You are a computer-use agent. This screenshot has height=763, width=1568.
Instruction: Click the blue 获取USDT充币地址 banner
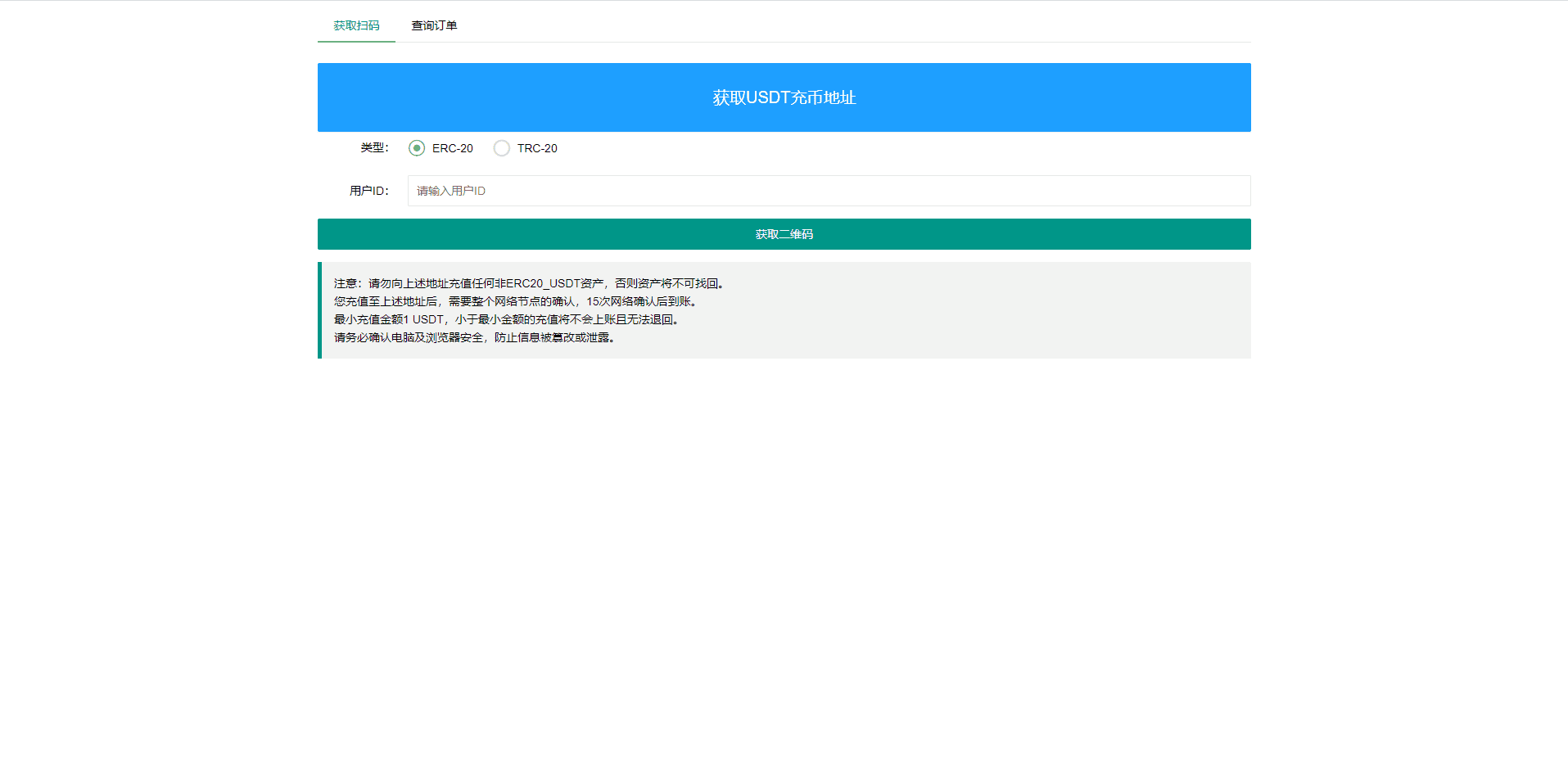[784, 97]
